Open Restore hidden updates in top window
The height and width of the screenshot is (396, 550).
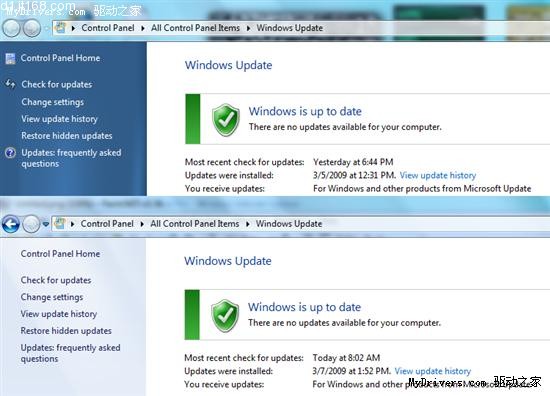67,136
